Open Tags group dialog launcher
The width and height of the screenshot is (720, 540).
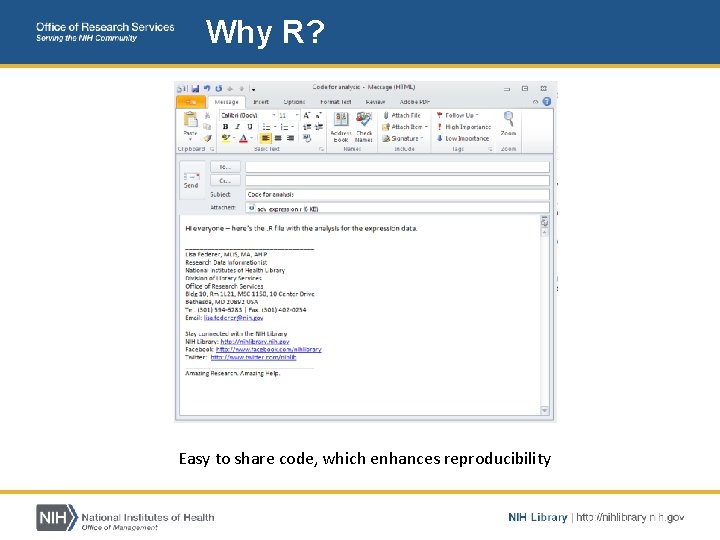click(490, 149)
